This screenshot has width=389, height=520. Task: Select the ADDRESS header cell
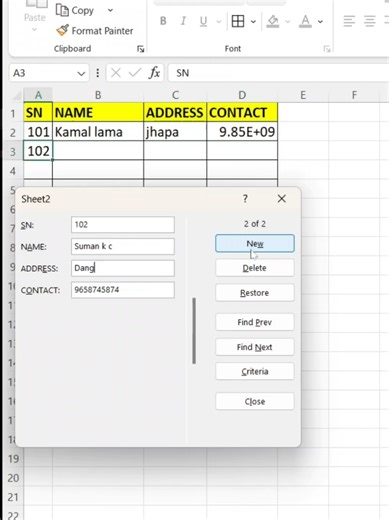coord(175,112)
